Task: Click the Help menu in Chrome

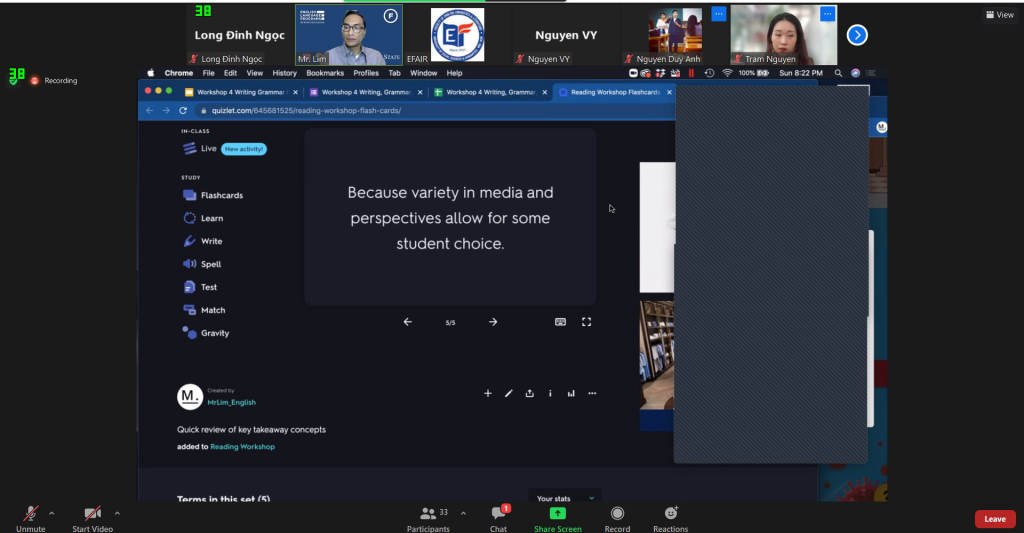Action: pos(454,73)
